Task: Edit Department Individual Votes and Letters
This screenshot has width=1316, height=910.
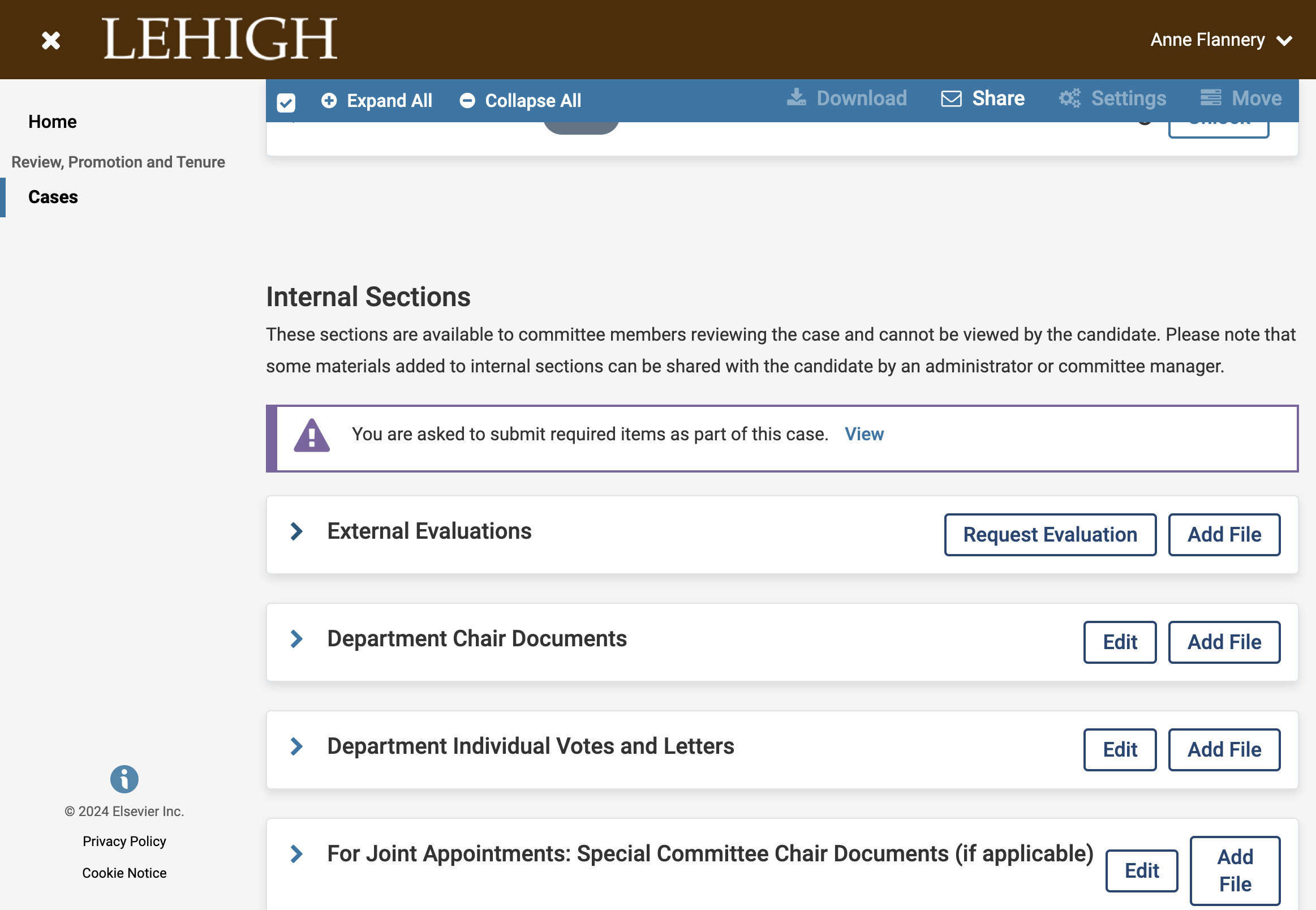Action: pos(1120,750)
